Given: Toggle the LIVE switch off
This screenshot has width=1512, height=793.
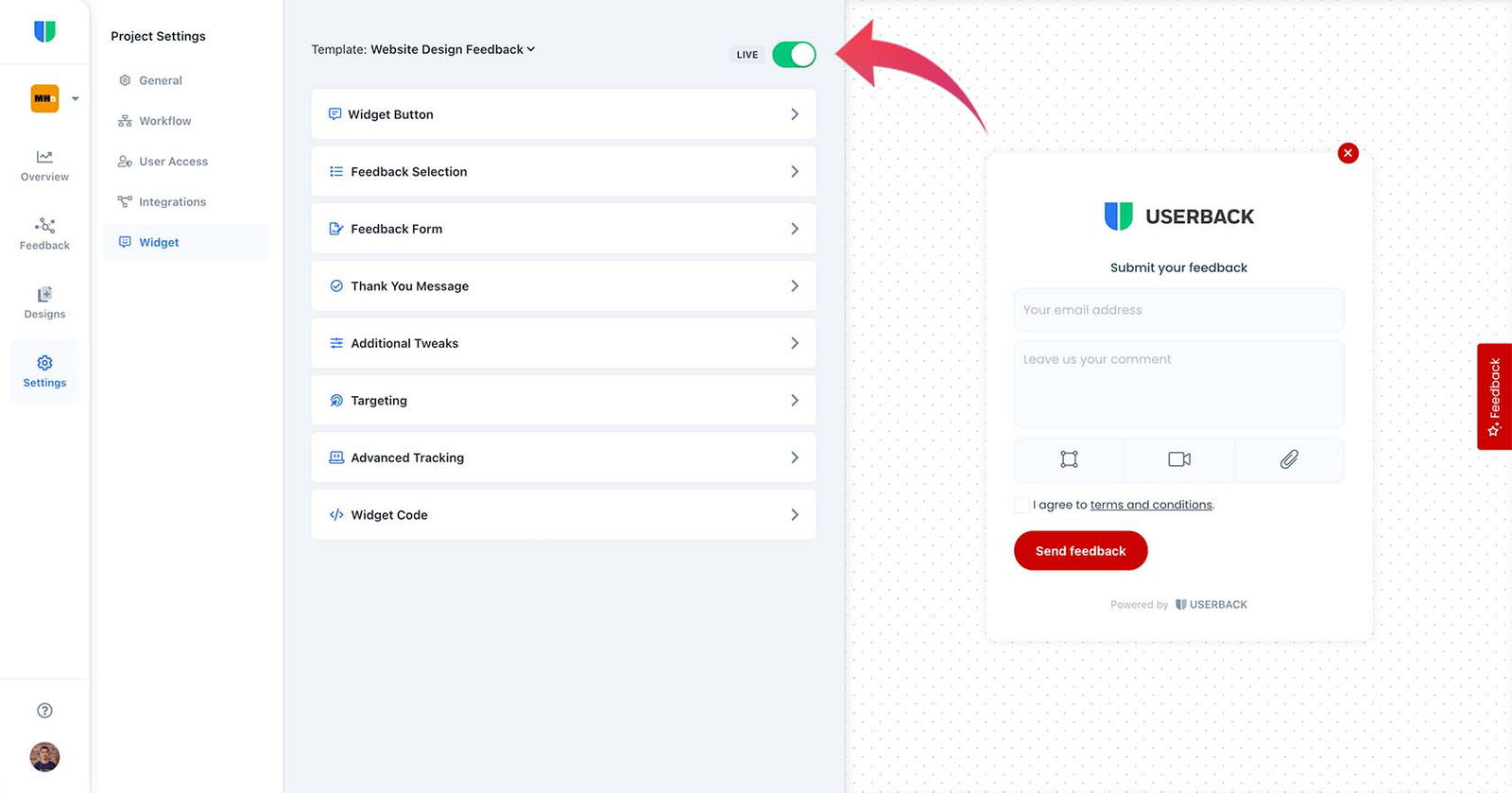Looking at the screenshot, I should click(x=794, y=55).
